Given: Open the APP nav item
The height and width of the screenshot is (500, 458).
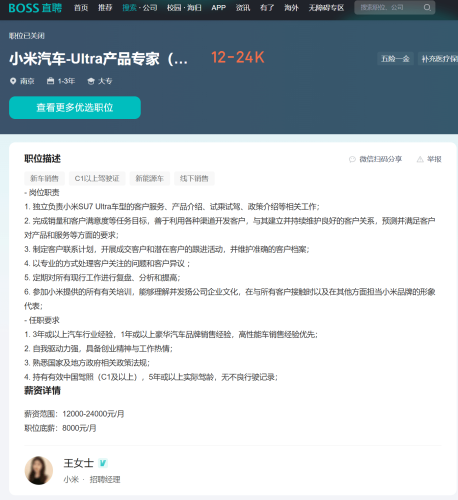Looking at the screenshot, I should (x=219, y=8).
